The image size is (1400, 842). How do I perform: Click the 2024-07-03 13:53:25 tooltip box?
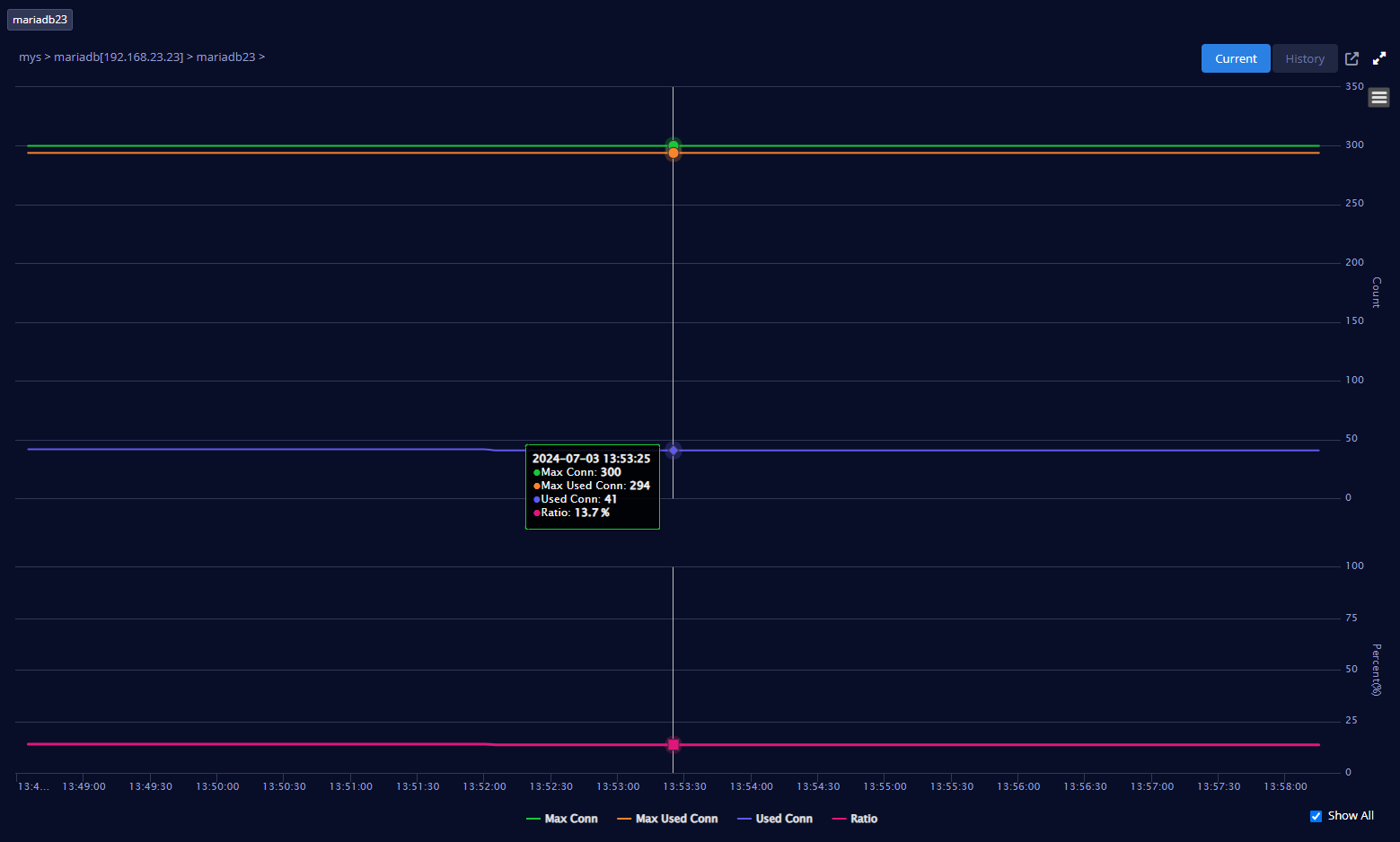pyautogui.click(x=592, y=486)
